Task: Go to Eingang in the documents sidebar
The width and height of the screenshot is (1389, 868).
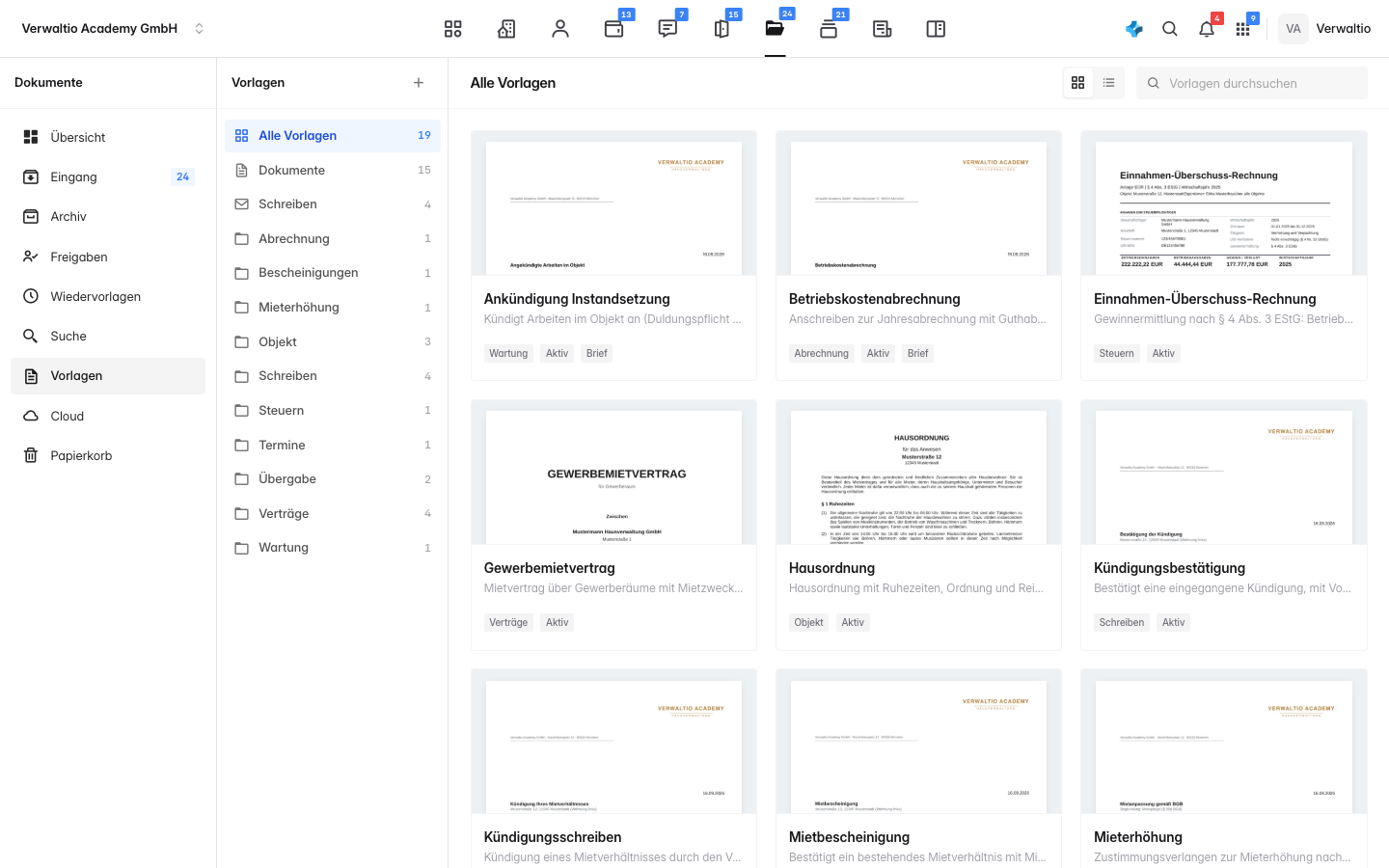Action: pos(108,176)
